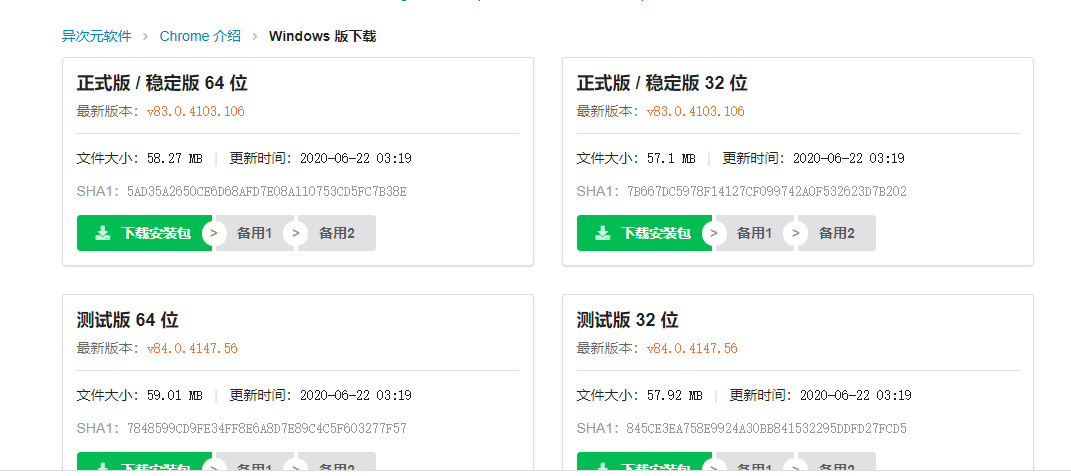Click file size 59.01 MB
This screenshot has height=476, width=1071.
[175, 395]
